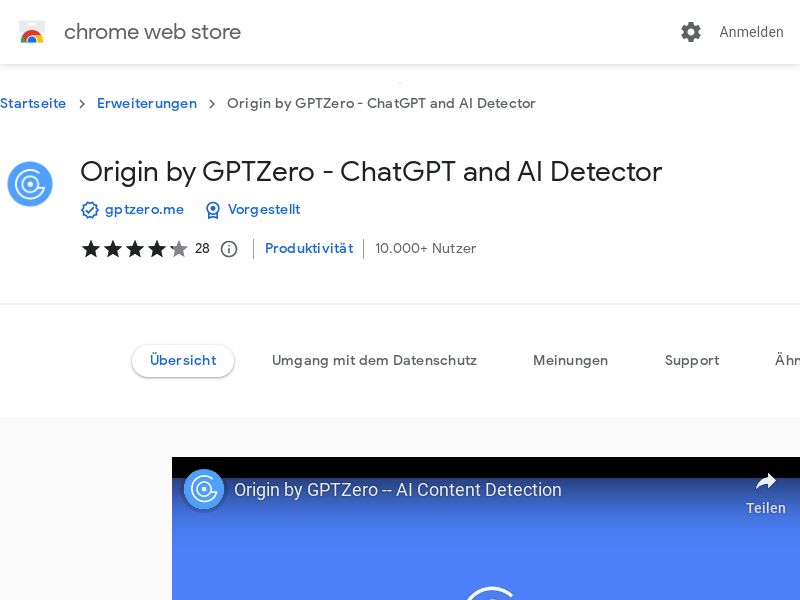
Task: Click the video channel avatar icon
Action: pos(204,489)
